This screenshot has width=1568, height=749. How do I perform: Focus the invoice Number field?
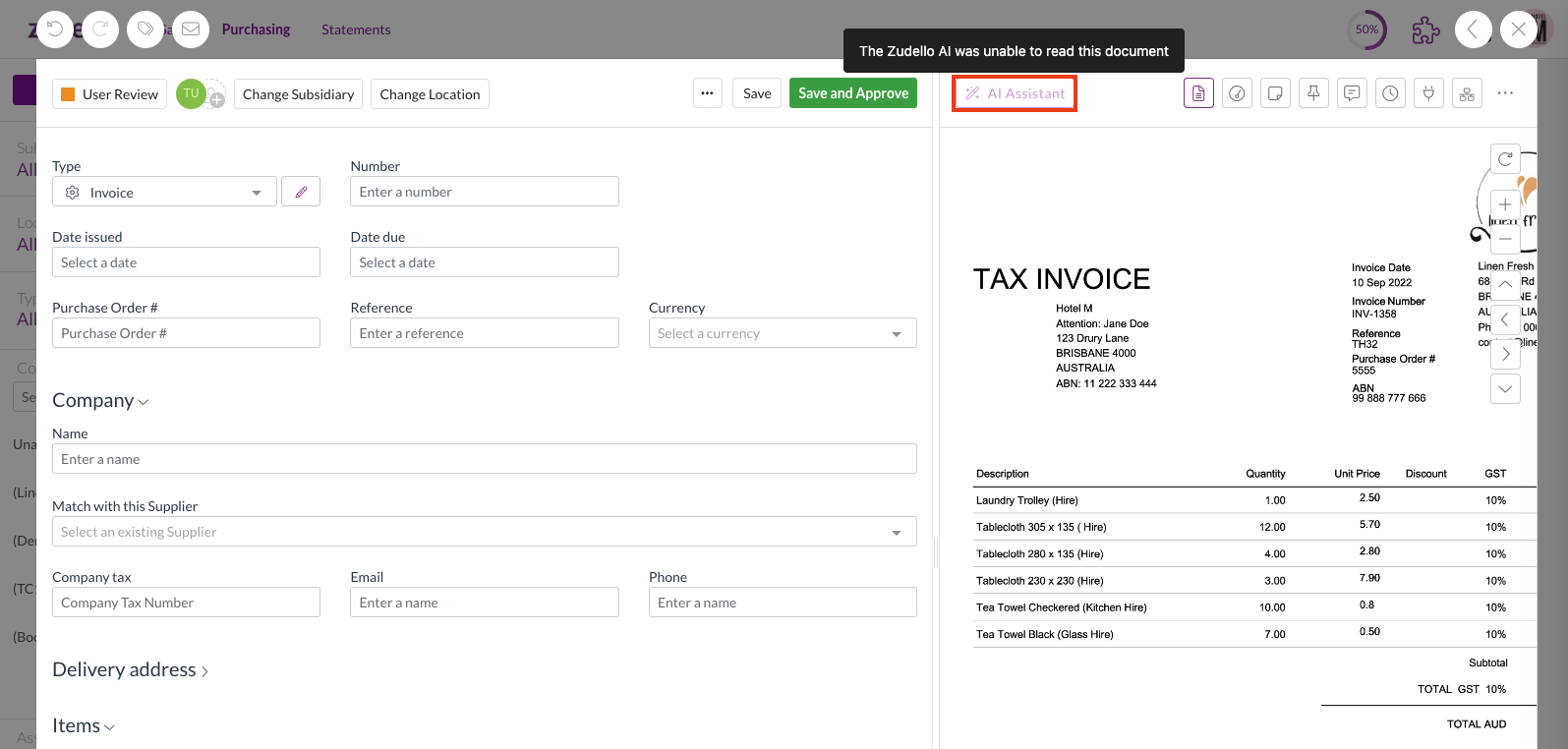pos(485,192)
